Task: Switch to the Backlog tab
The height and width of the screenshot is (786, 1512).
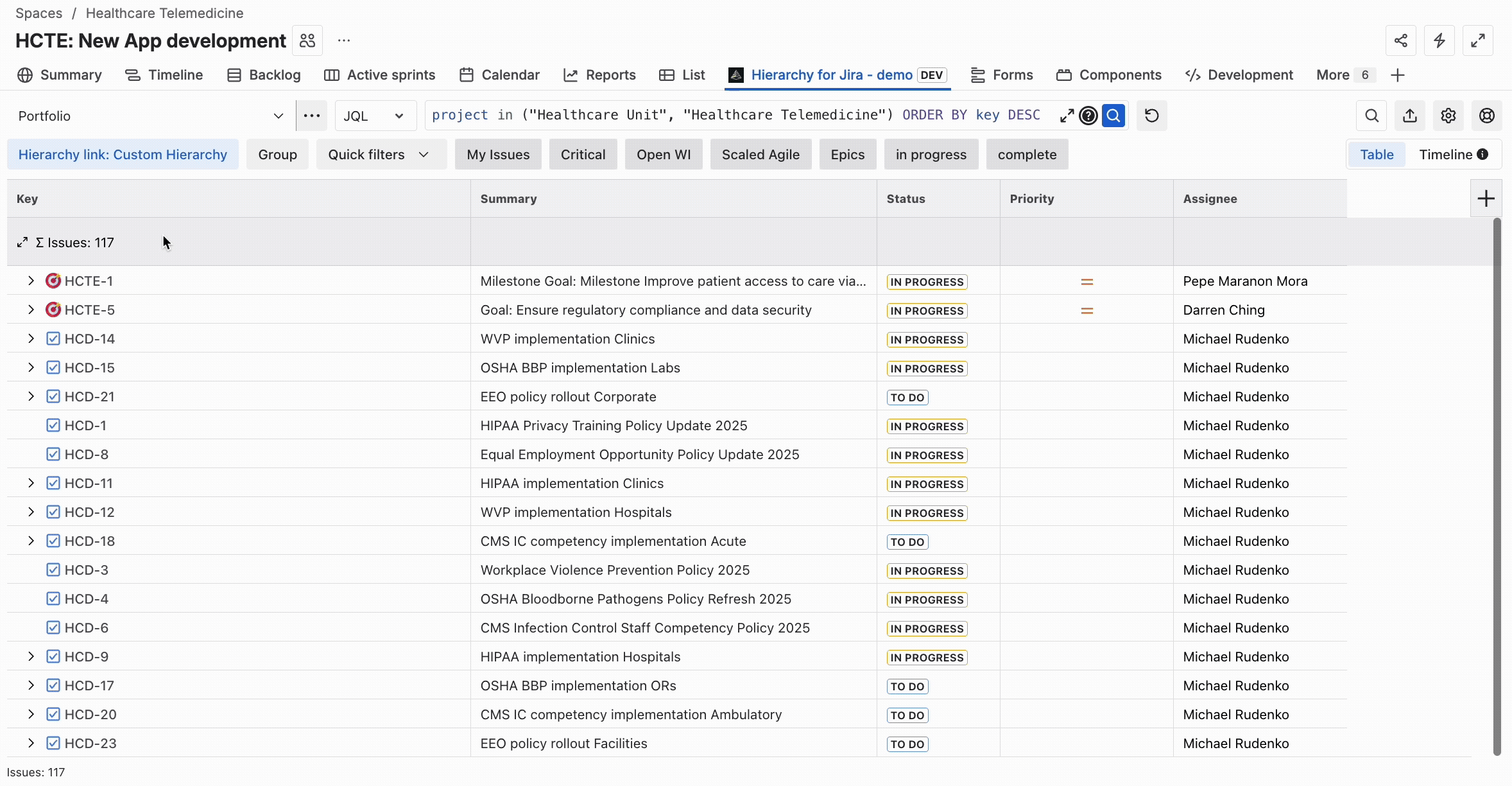Action: 264,75
